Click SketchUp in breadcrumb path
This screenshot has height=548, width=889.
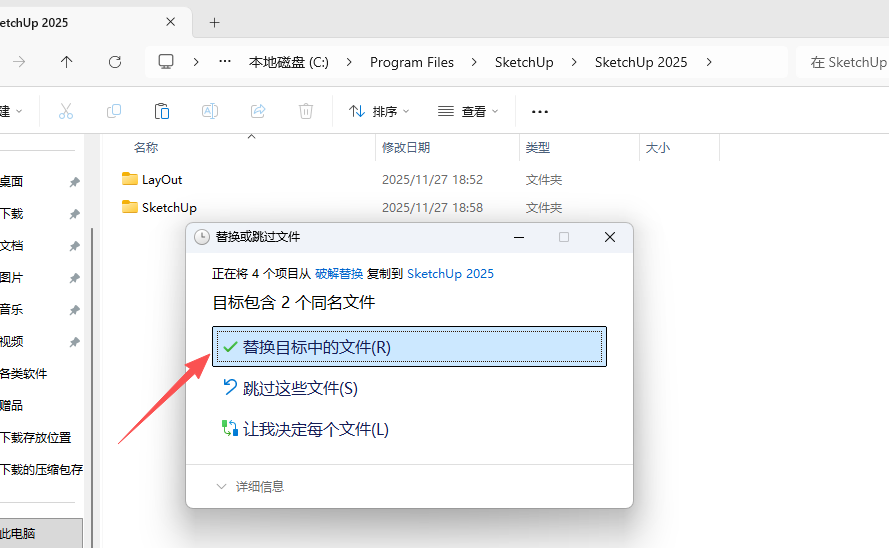[x=524, y=62]
